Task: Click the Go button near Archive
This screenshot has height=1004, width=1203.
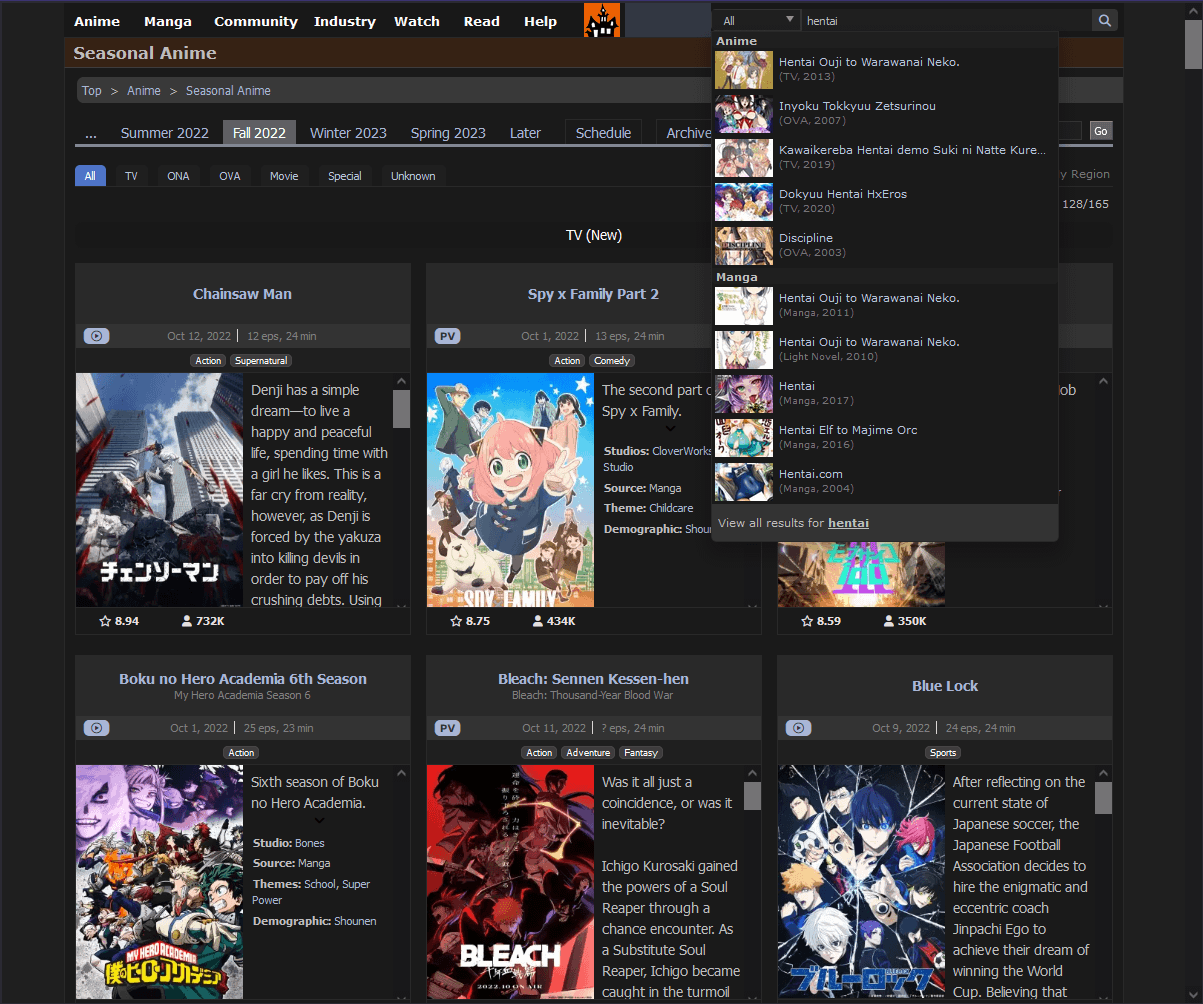Action: (x=1099, y=131)
